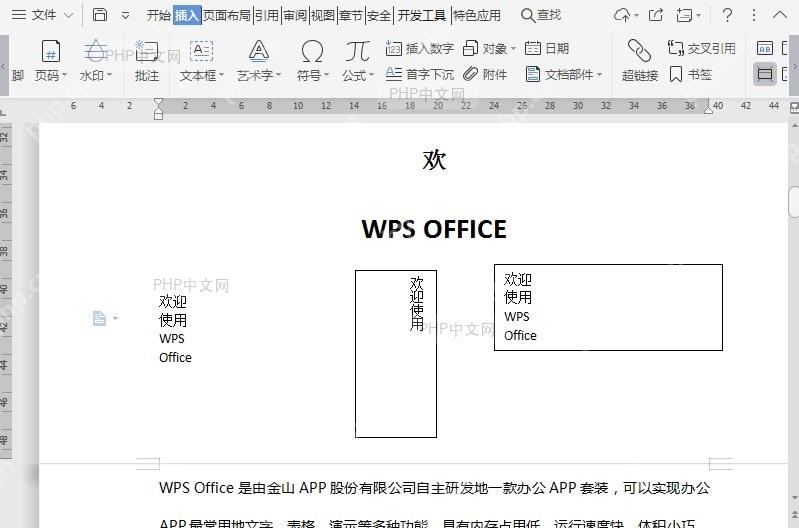Viewport: 799px width, 528px height.
Task: Expand the 文本框 dropdown arrow
Action: coord(221,75)
